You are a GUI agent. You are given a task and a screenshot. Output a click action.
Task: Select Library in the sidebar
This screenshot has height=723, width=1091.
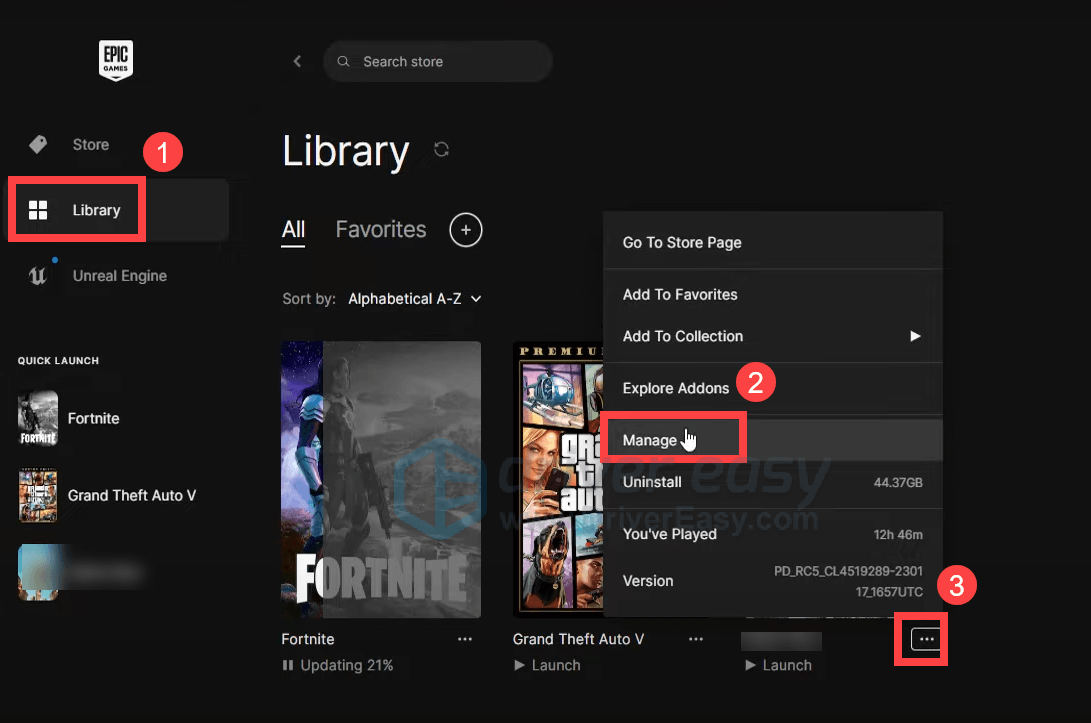96,210
